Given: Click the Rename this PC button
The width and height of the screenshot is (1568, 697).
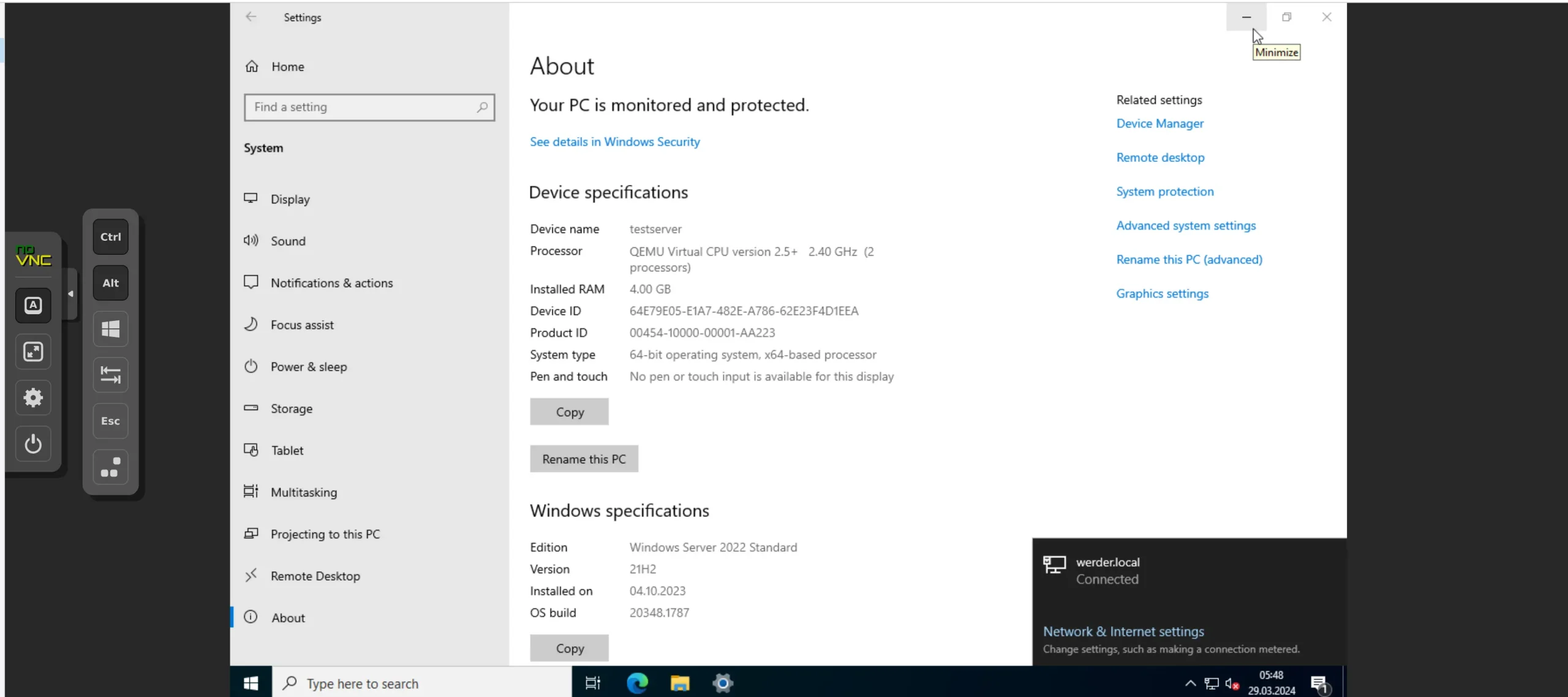Looking at the screenshot, I should (x=584, y=459).
